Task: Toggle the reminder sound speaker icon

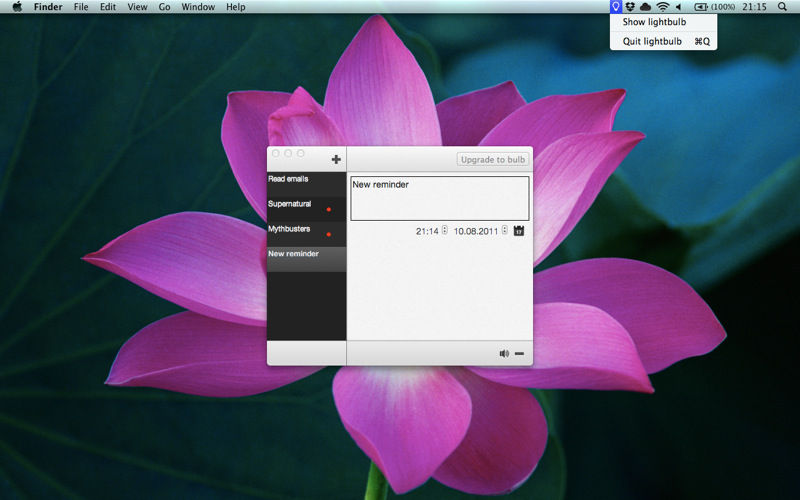Action: (504, 354)
